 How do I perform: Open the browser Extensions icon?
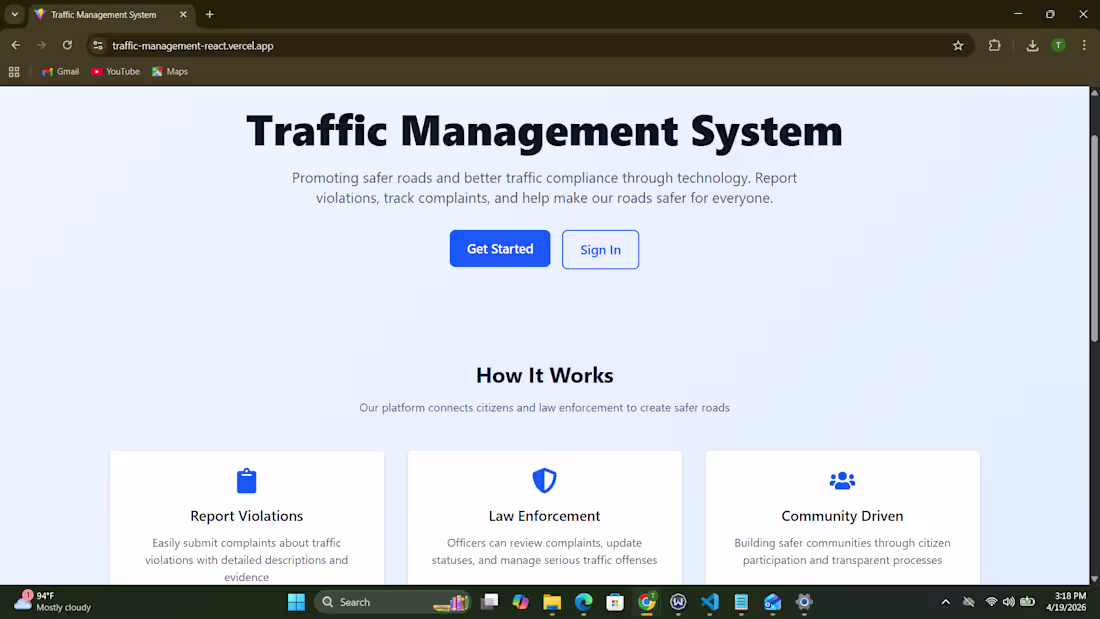994,45
